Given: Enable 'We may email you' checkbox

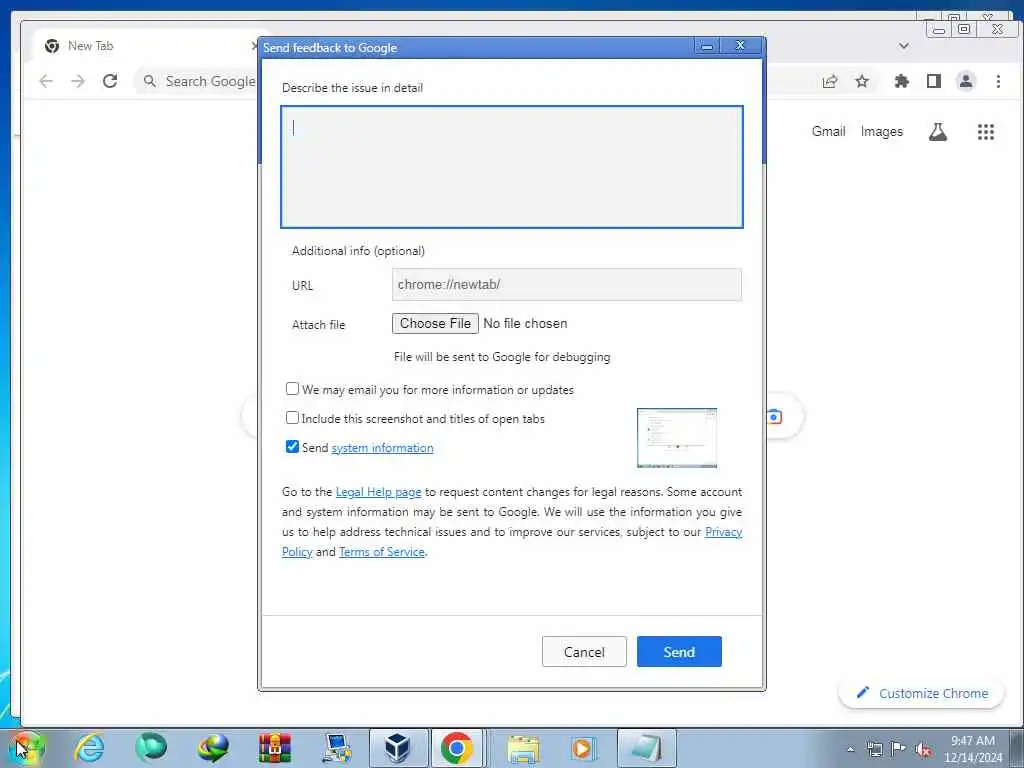Looking at the screenshot, I should (x=293, y=389).
